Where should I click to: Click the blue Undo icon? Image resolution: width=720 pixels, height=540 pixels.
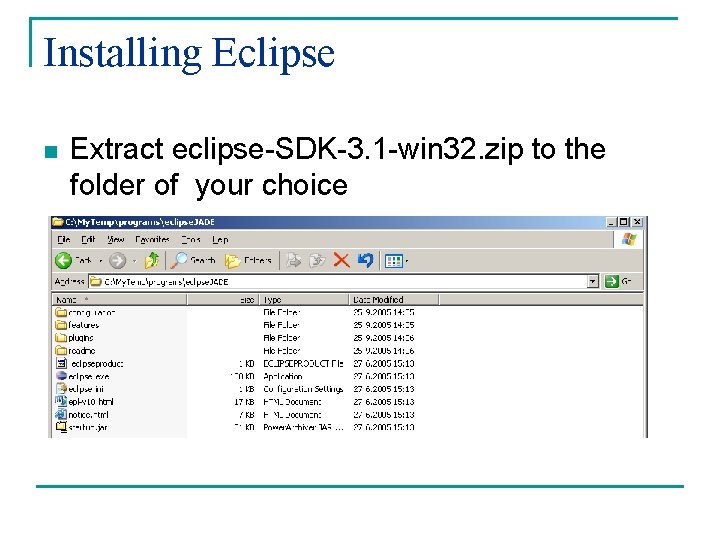(366, 260)
